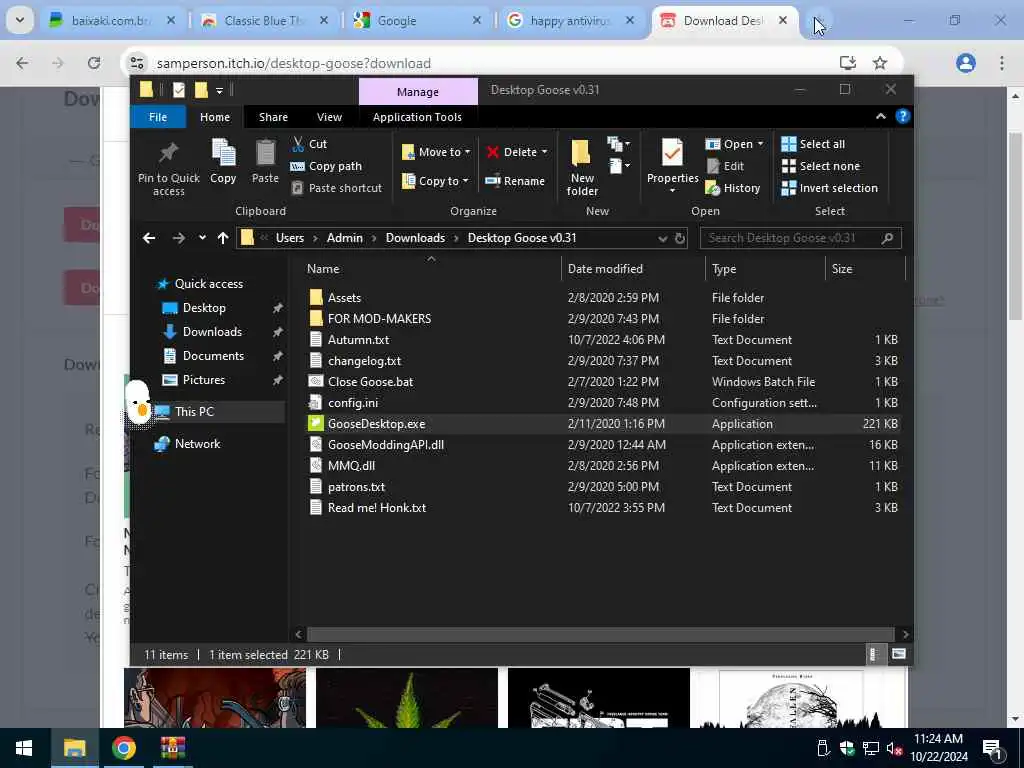1024x768 pixels.
Task: Open Pictures in the navigation pane
Action: click(203, 380)
